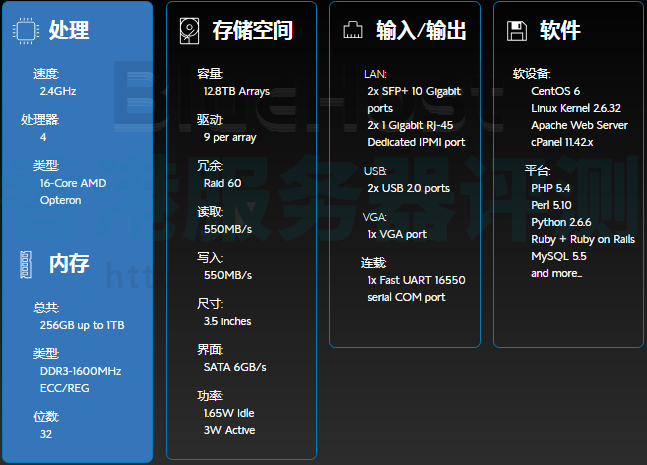Click the floppy disk icon beside 软件
Image resolution: width=647 pixels, height=465 pixels.
516,30
